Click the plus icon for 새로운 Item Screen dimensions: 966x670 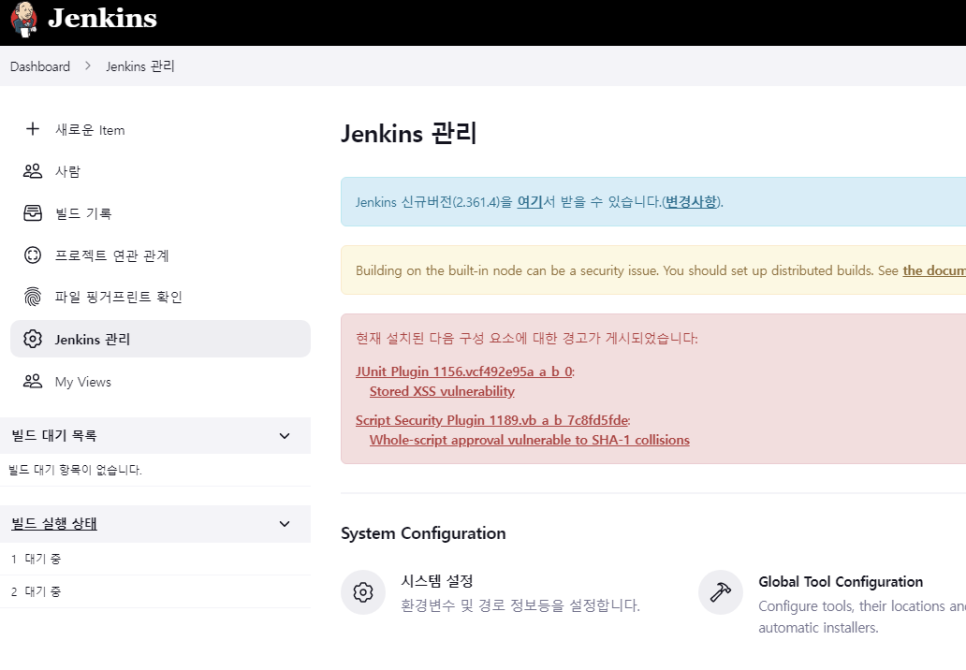coord(33,129)
